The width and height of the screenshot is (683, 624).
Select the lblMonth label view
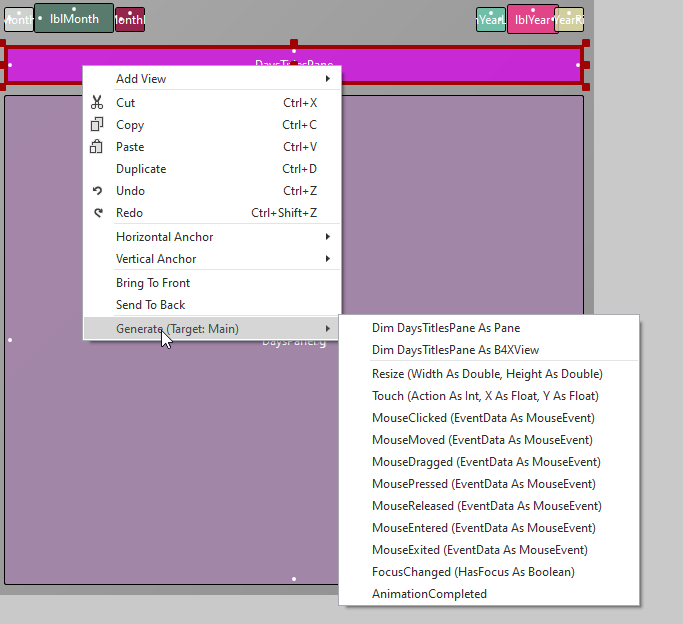click(74, 18)
